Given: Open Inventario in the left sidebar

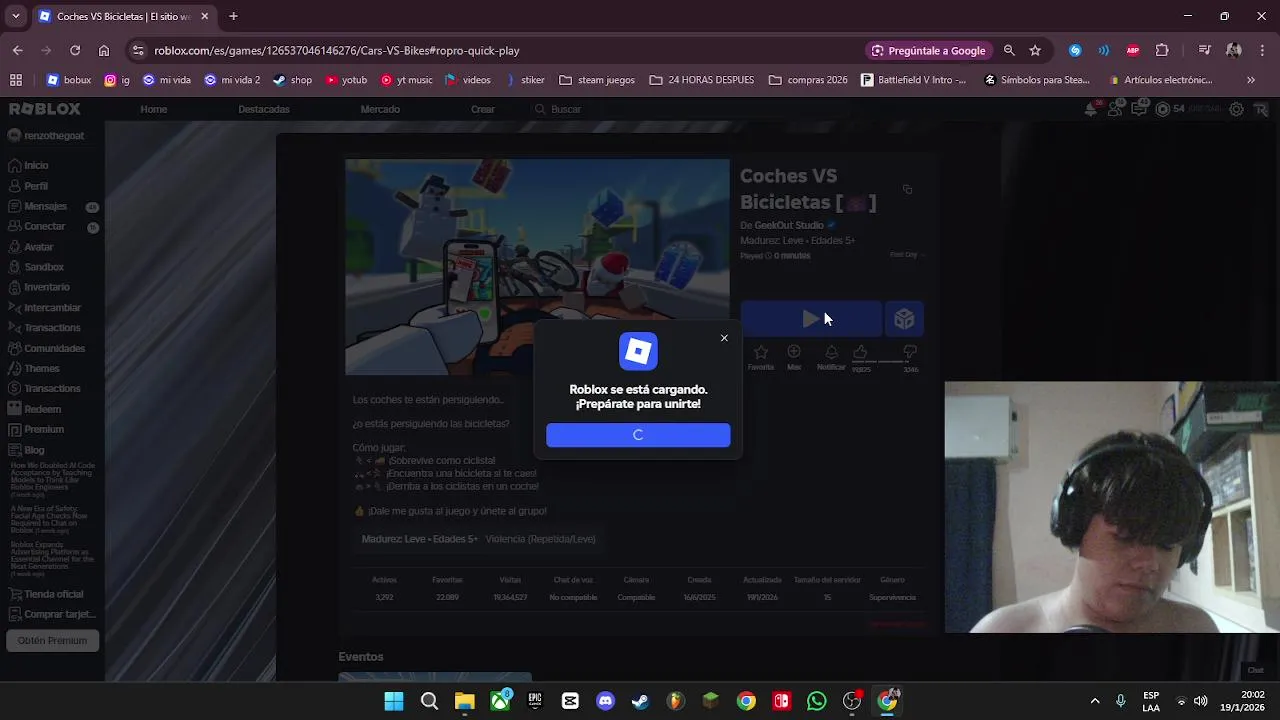Looking at the screenshot, I should tap(46, 287).
